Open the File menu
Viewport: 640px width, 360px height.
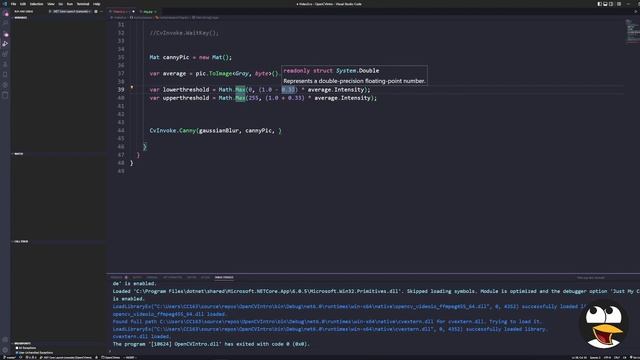pos(13,4)
